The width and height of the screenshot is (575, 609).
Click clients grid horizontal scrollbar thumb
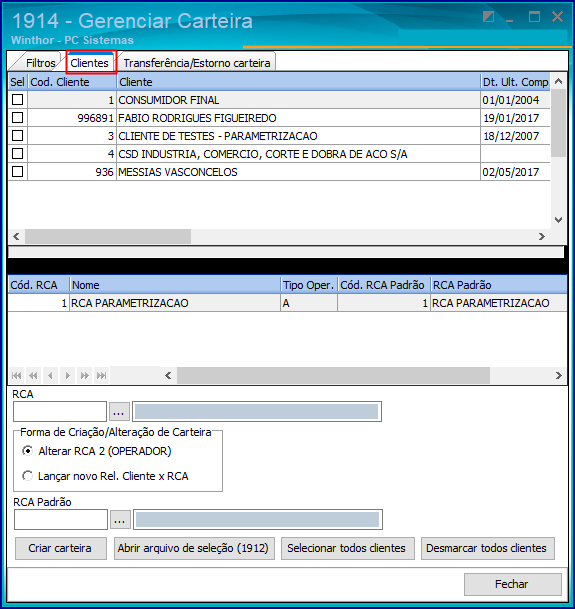click(x=108, y=236)
